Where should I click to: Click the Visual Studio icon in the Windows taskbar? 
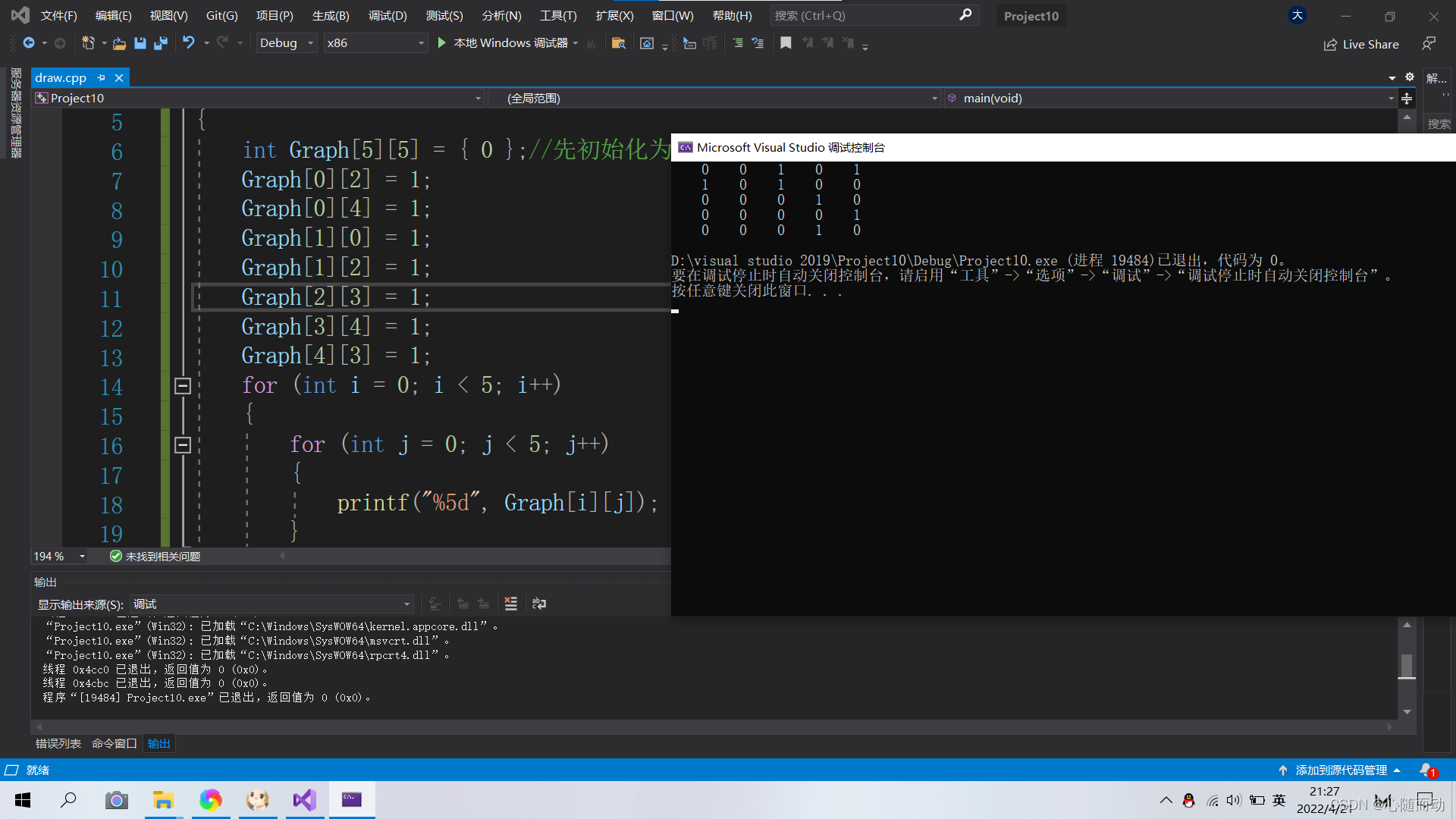tap(305, 799)
